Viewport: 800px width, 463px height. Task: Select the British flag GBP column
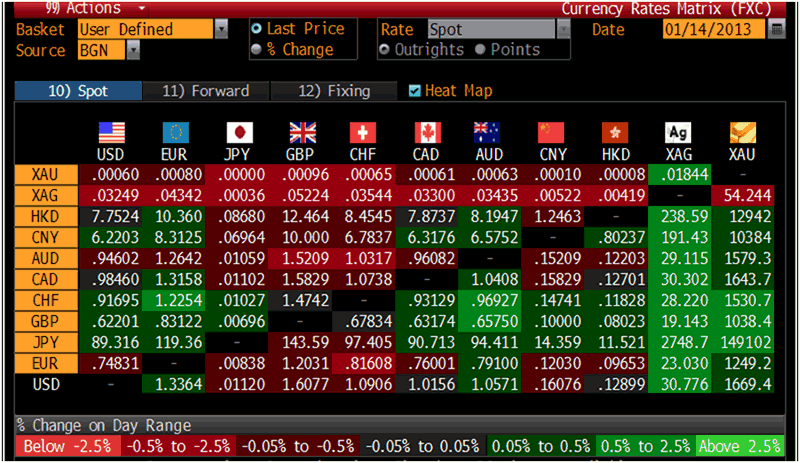point(301,133)
